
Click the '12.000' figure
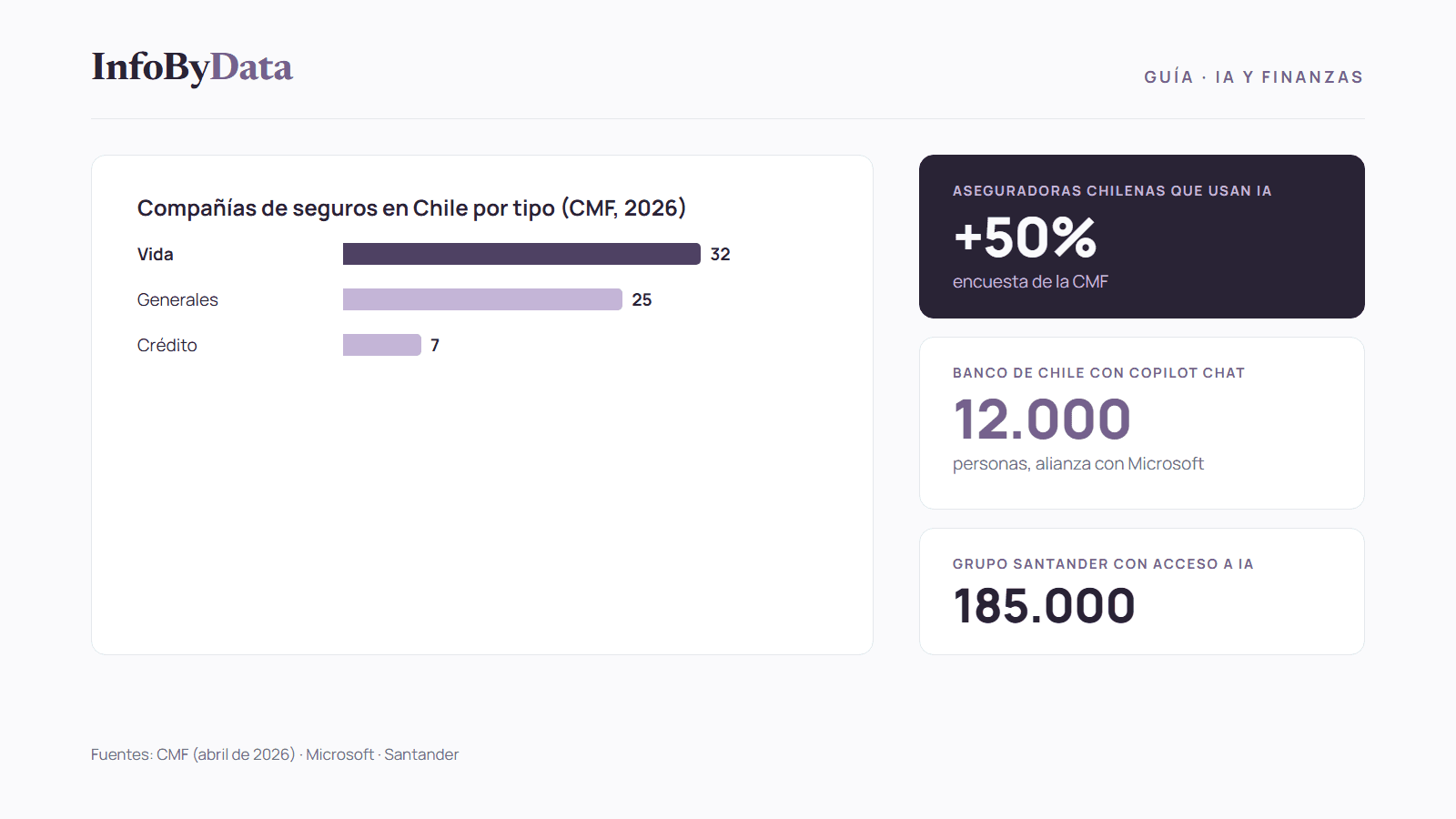pos(1042,420)
